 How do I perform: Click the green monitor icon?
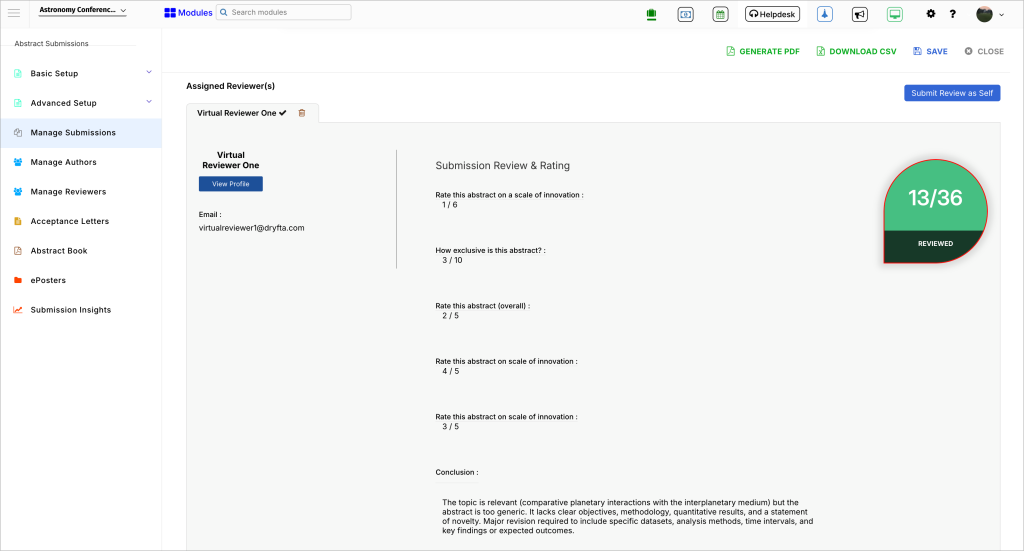click(895, 14)
